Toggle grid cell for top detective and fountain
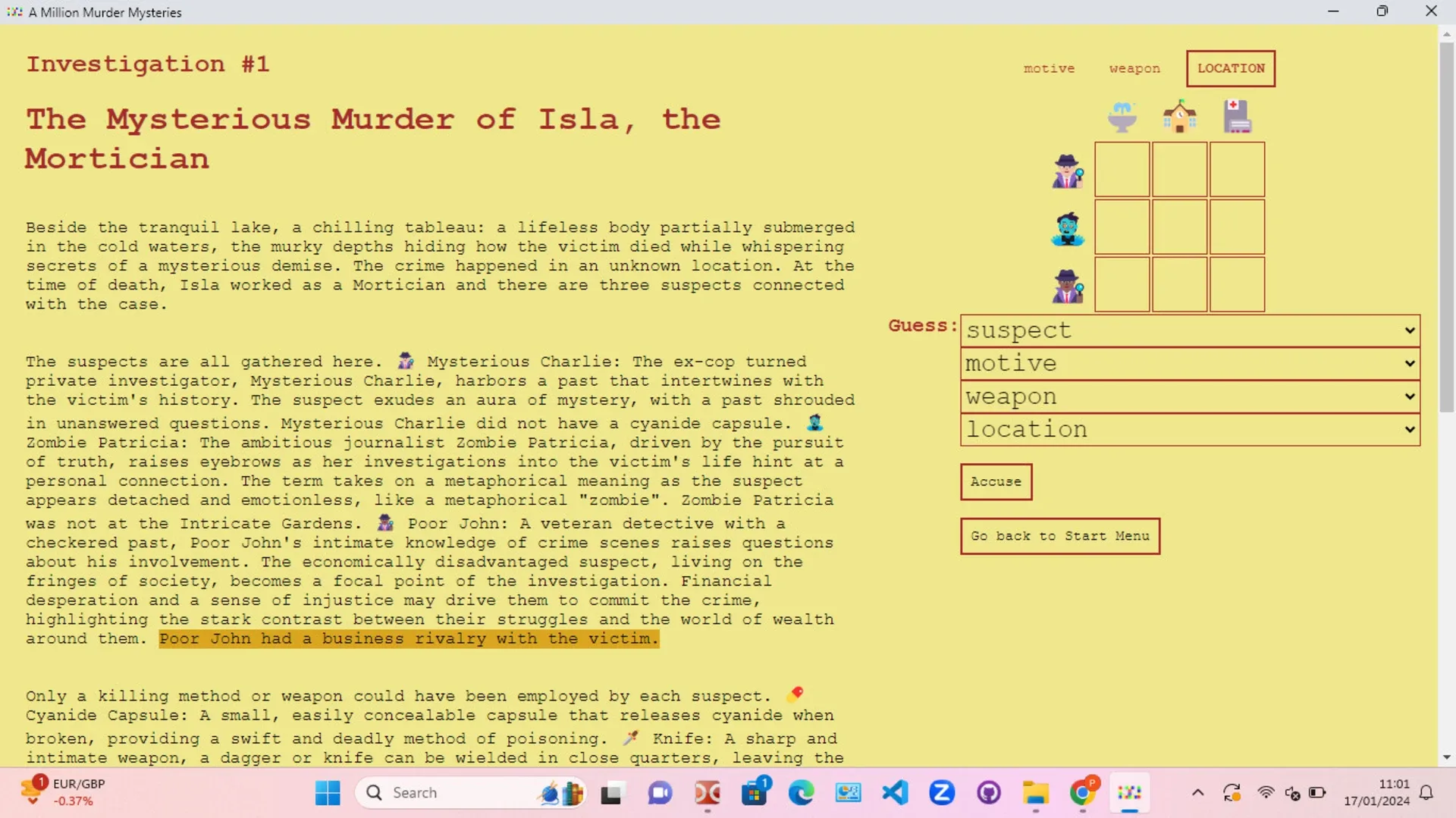Viewport: 1456px width, 818px height. click(1122, 170)
